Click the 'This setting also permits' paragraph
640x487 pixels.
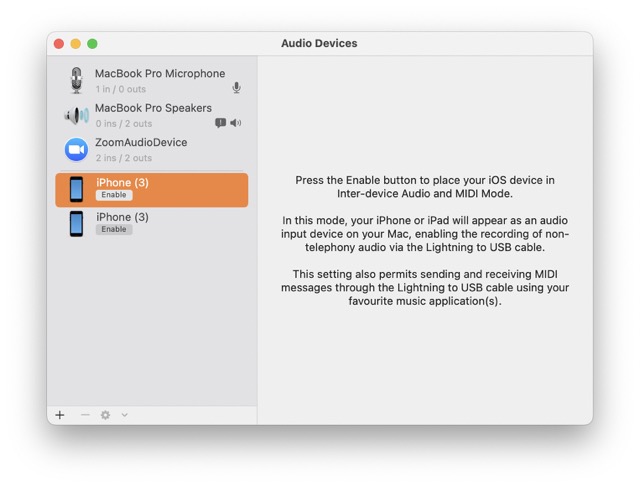pyautogui.click(x=425, y=287)
